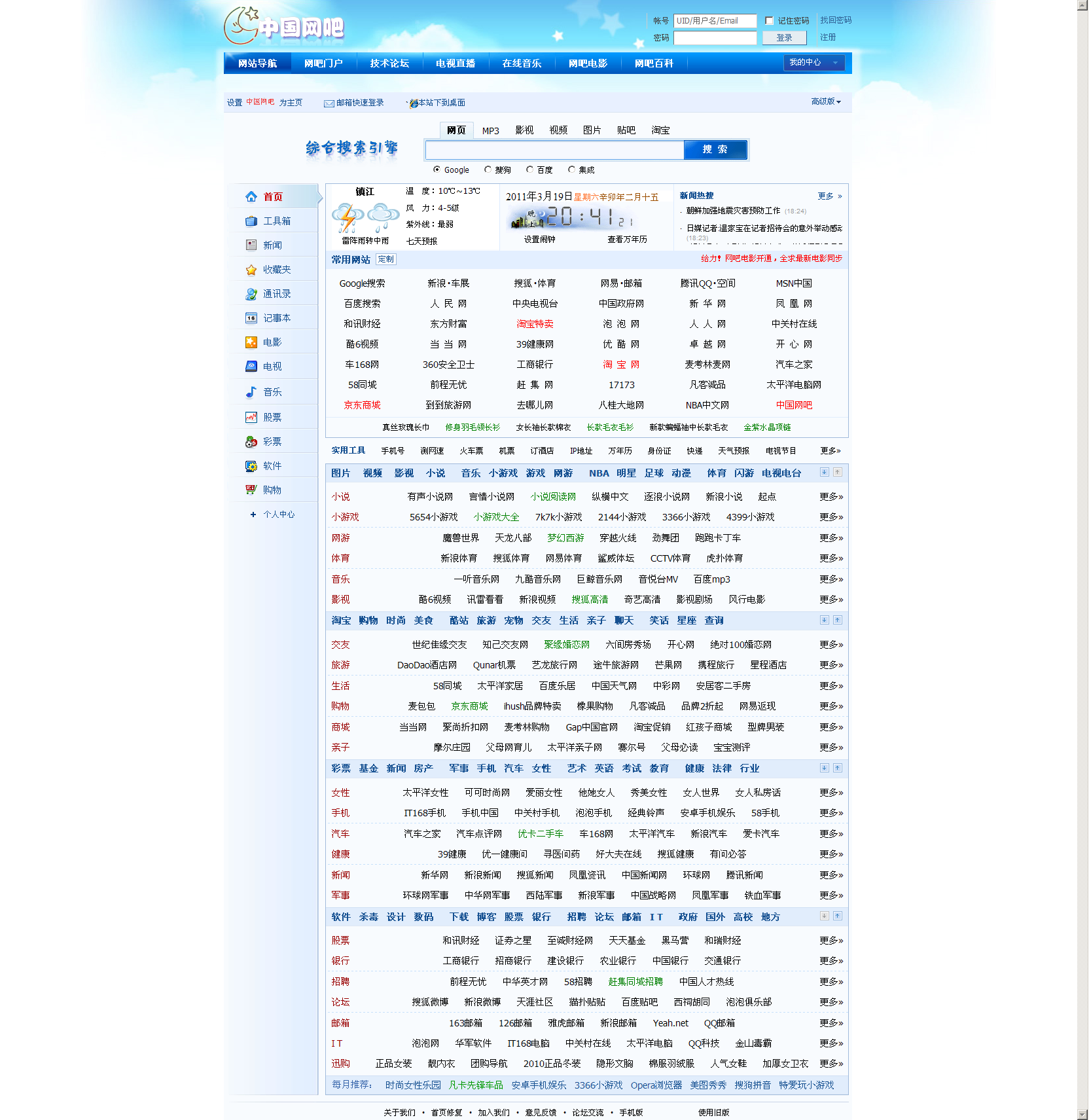The image size is (1089, 1120).
Task: Click up arrow in 图片 视频 影视 section header
Action: tap(838, 472)
